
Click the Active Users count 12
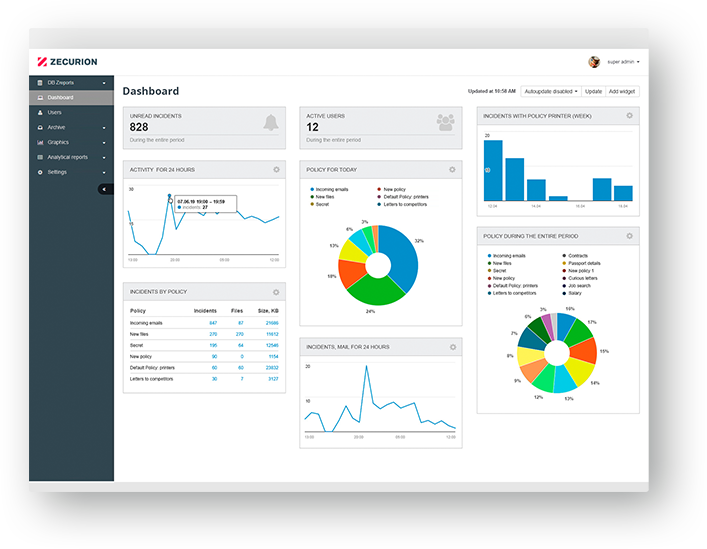pyautogui.click(x=312, y=127)
